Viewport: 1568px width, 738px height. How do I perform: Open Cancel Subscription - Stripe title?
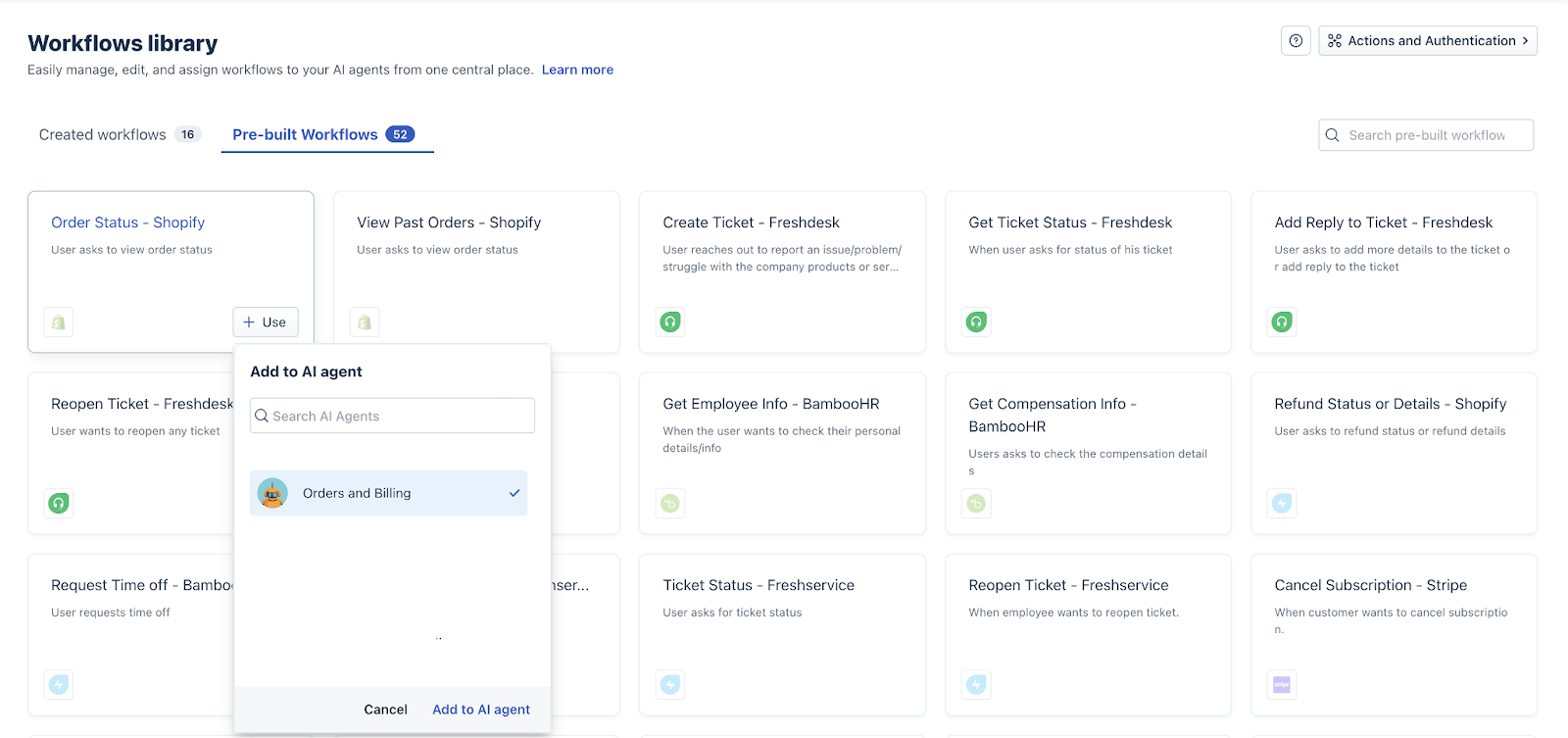click(x=1371, y=585)
